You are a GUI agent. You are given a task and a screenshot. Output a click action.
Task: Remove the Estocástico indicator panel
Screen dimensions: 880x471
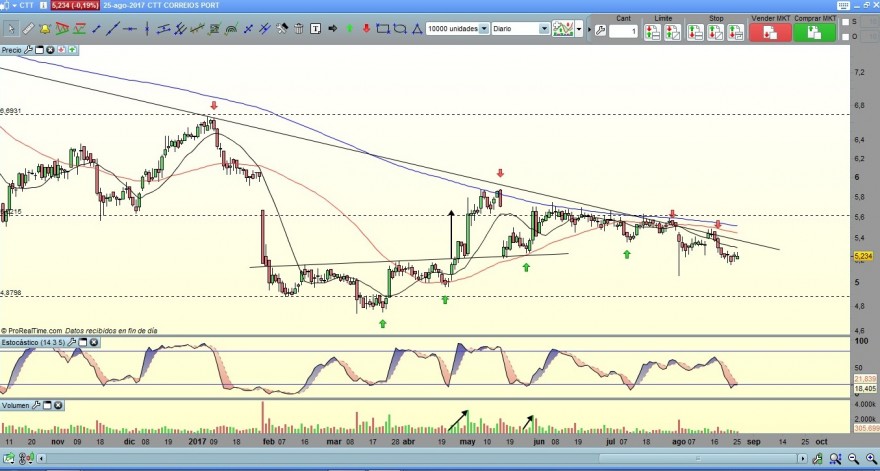pyautogui.click(x=94, y=342)
